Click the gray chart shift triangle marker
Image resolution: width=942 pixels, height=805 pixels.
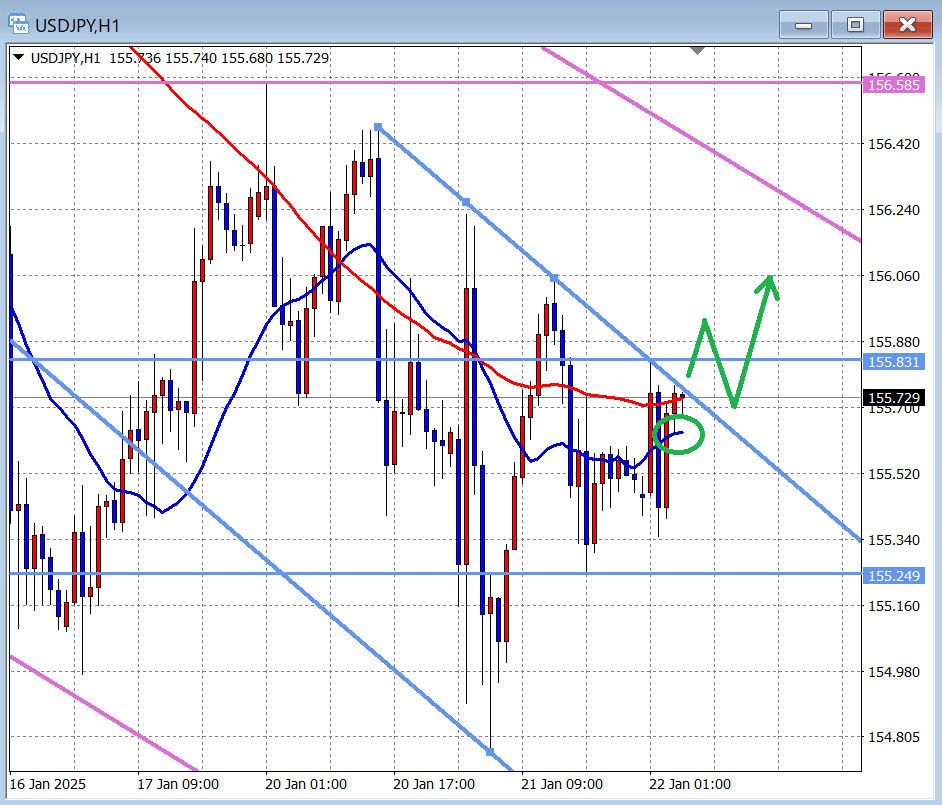[x=697, y=49]
